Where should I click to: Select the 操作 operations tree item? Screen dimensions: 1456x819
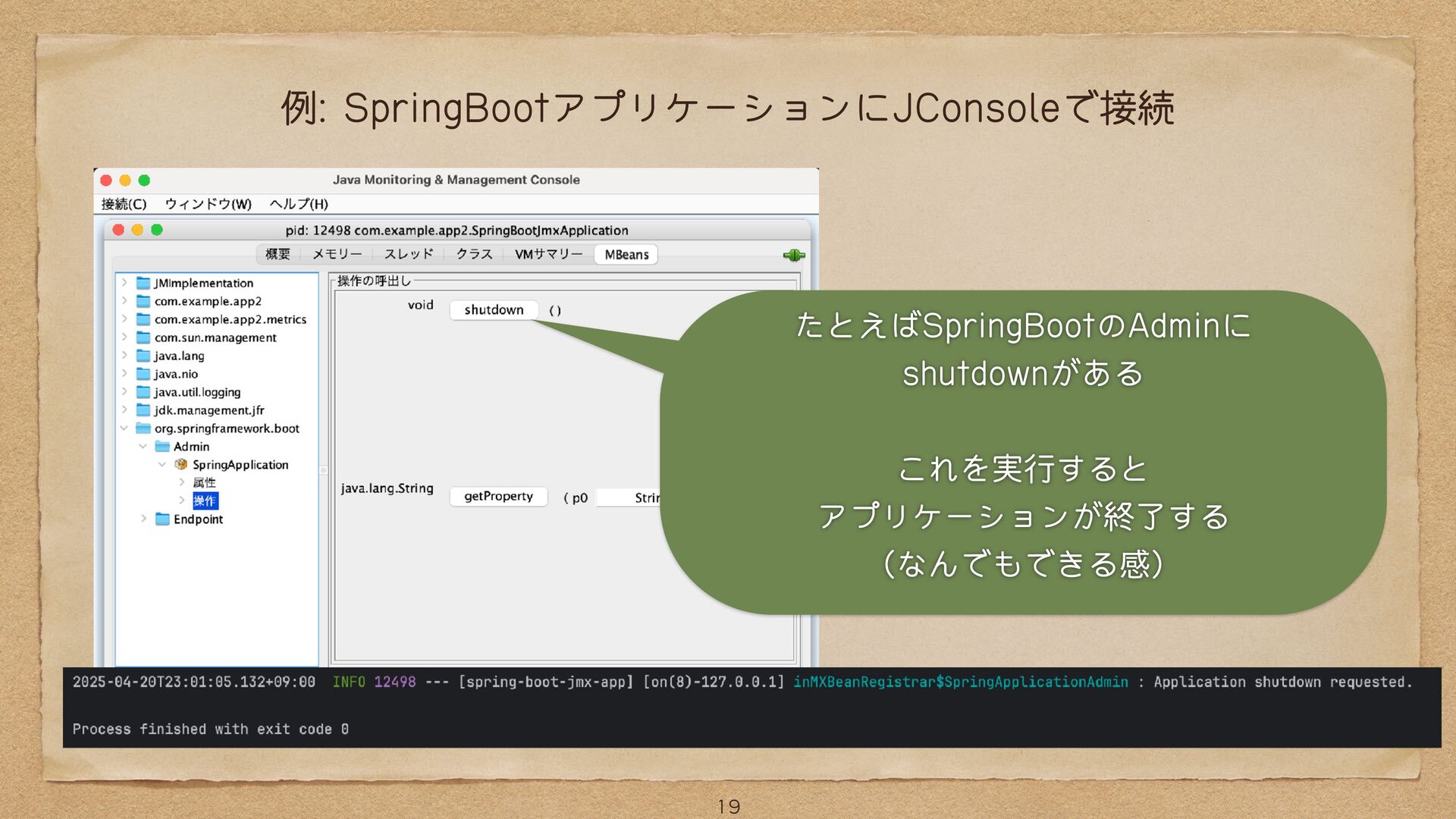click(205, 500)
